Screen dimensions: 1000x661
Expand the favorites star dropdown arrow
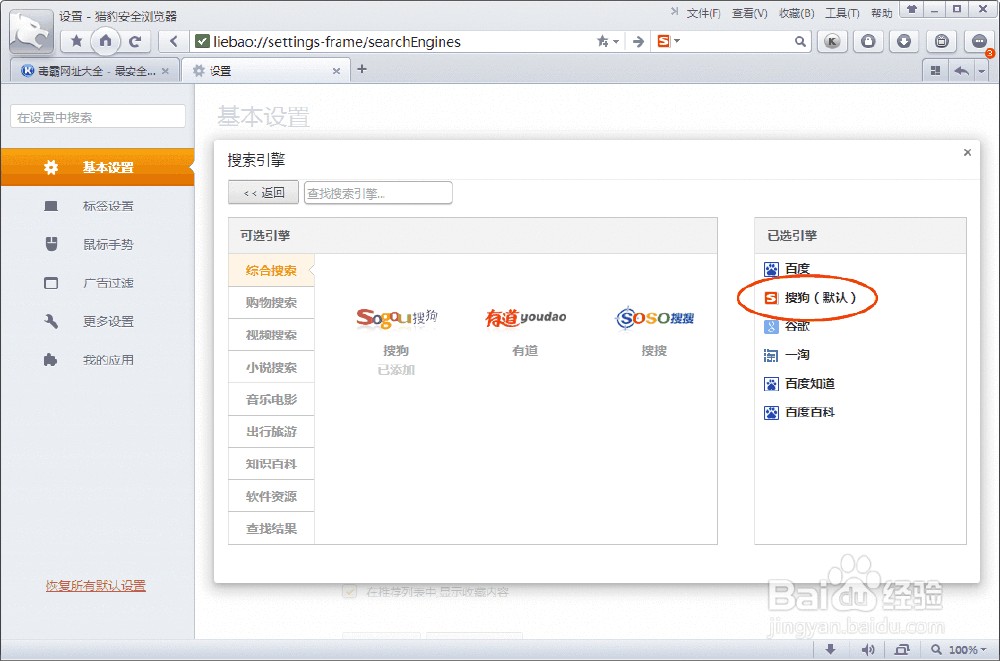(x=616, y=41)
